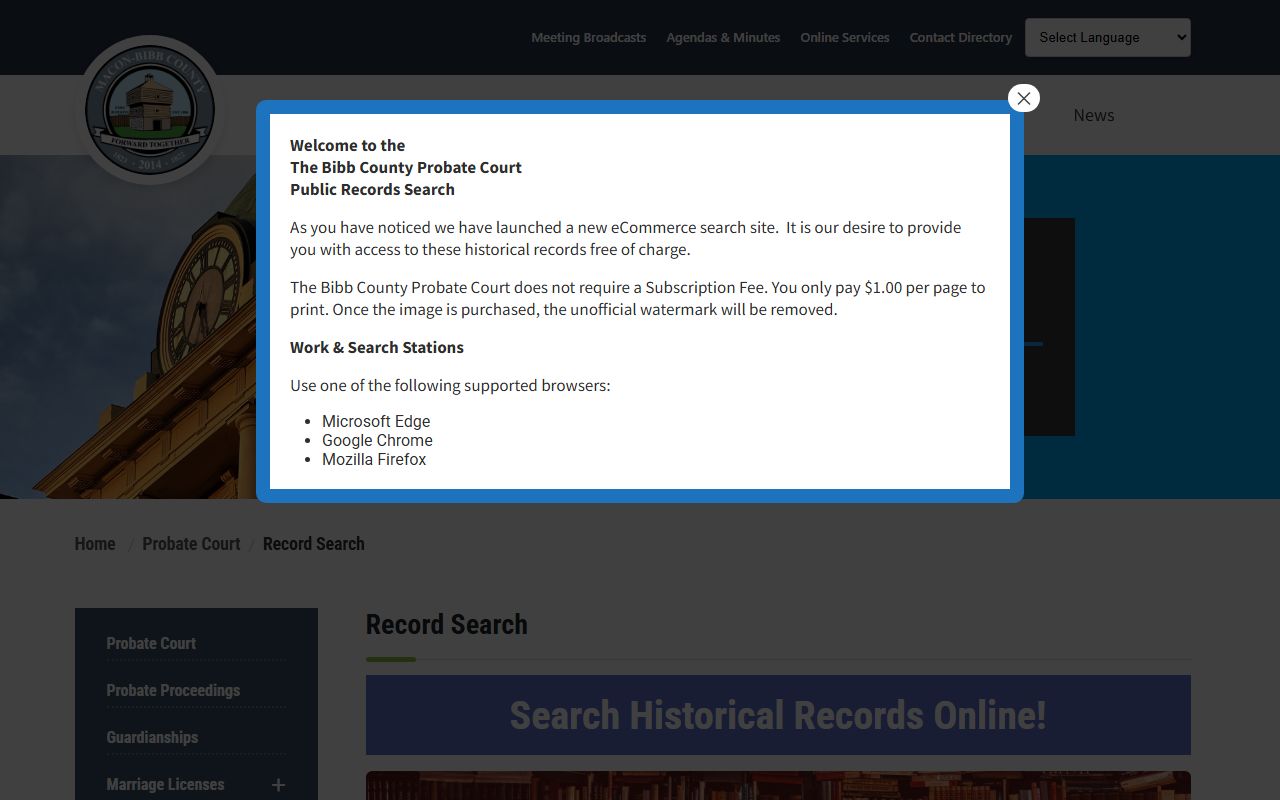This screenshot has height=800, width=1280.
Task: Go to Agendas & Minutes
Action: click(x=723, y=37)
